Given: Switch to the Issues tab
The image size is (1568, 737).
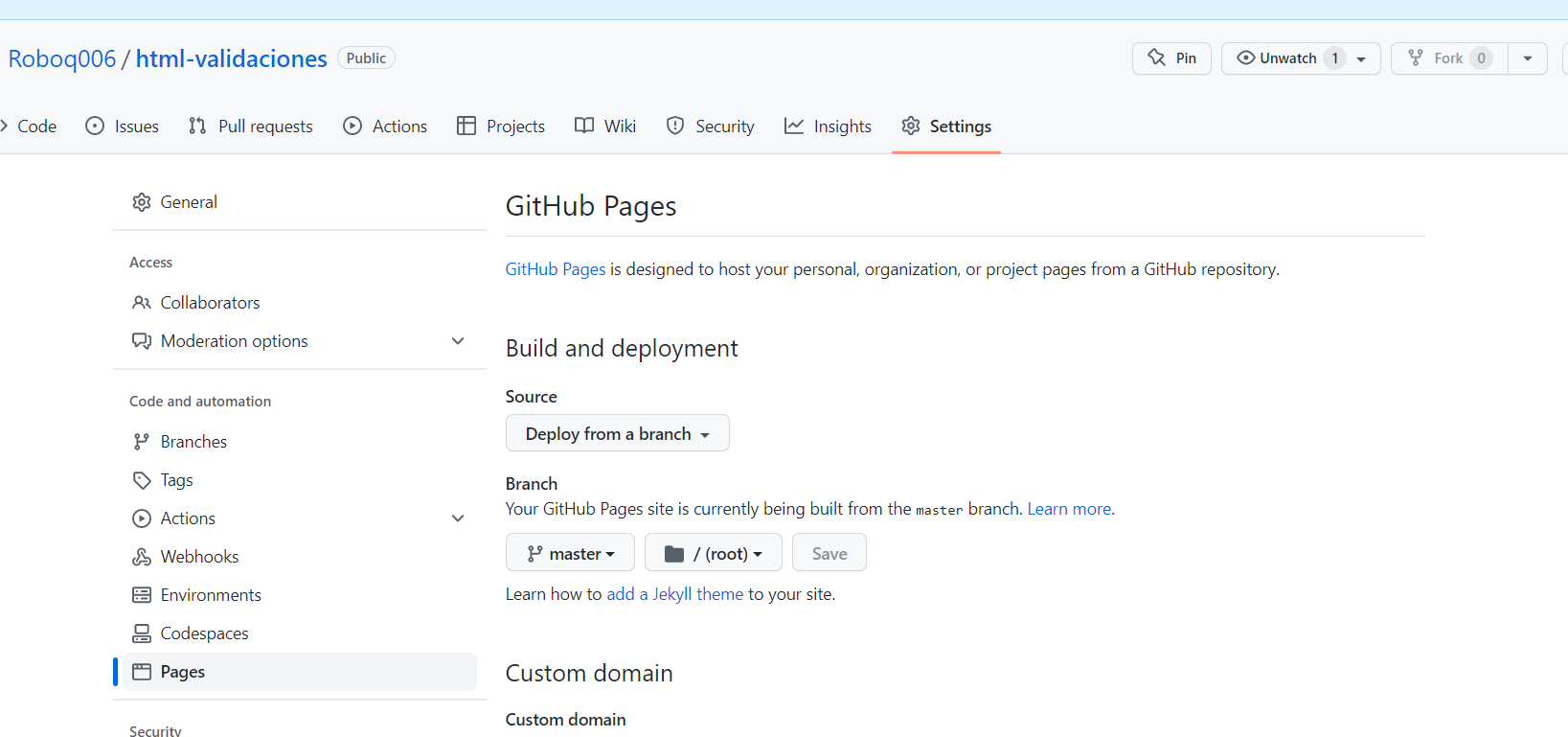Looking at the screenshot, I should 123,126.
